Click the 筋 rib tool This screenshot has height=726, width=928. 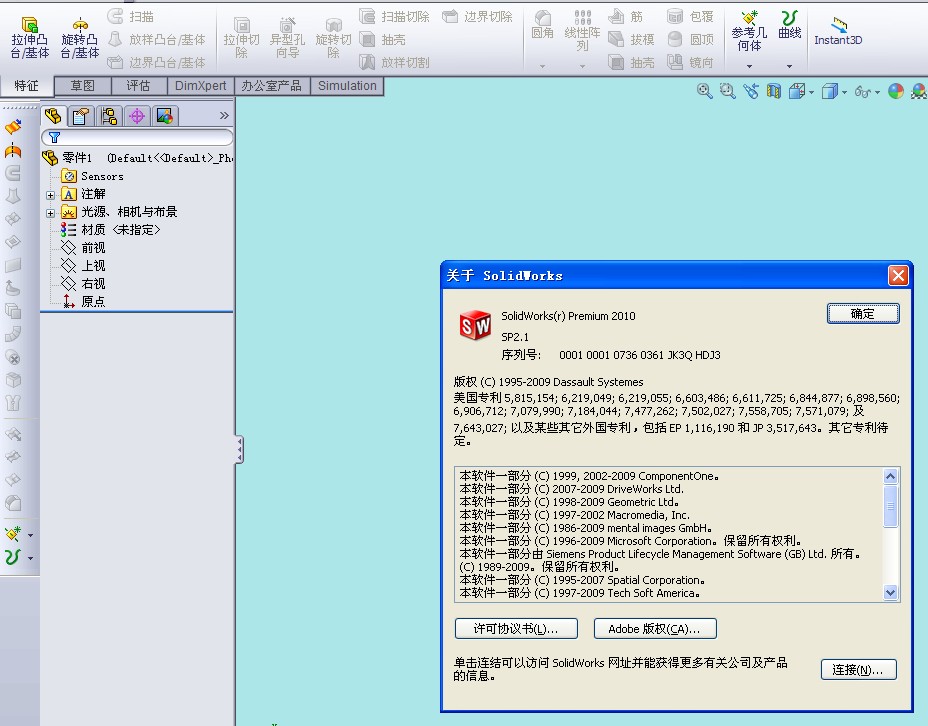click(626, 17)
